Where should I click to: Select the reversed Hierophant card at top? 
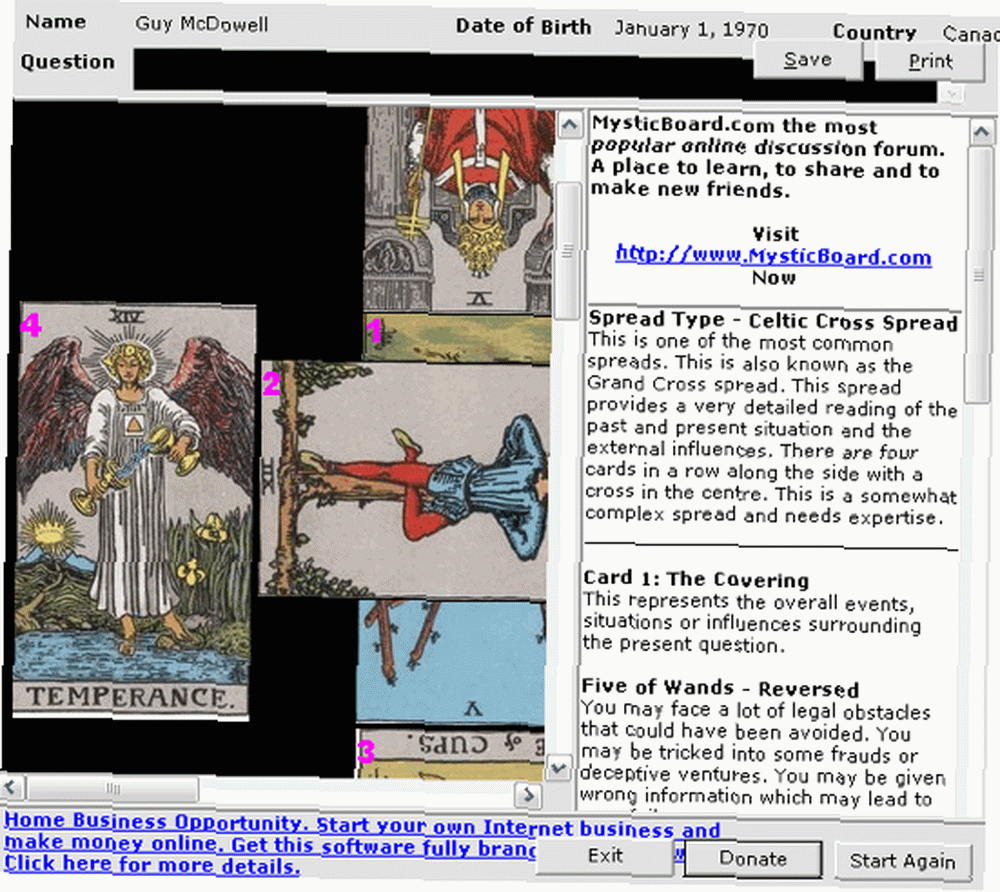pos(458,210)
